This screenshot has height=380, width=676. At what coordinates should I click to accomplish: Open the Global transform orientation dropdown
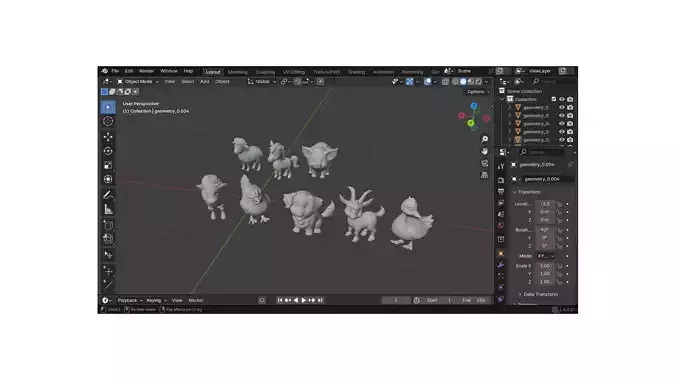click(262, 82)
